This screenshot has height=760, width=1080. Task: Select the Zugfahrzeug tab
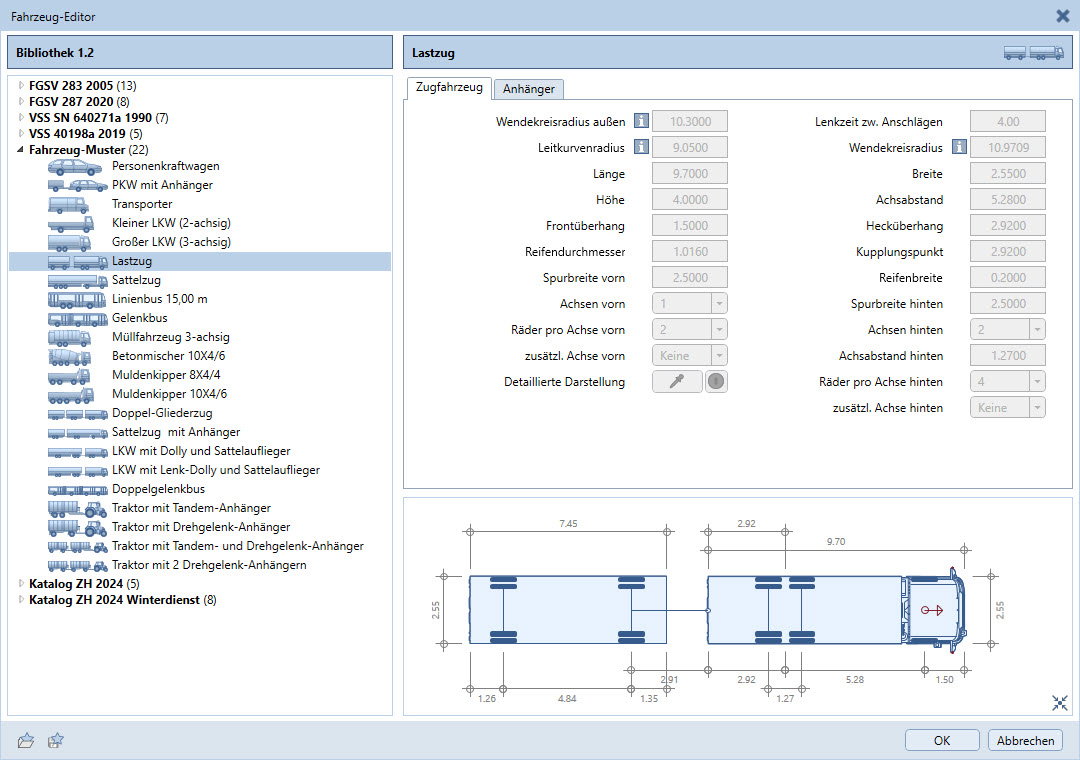tap(449, 88)
